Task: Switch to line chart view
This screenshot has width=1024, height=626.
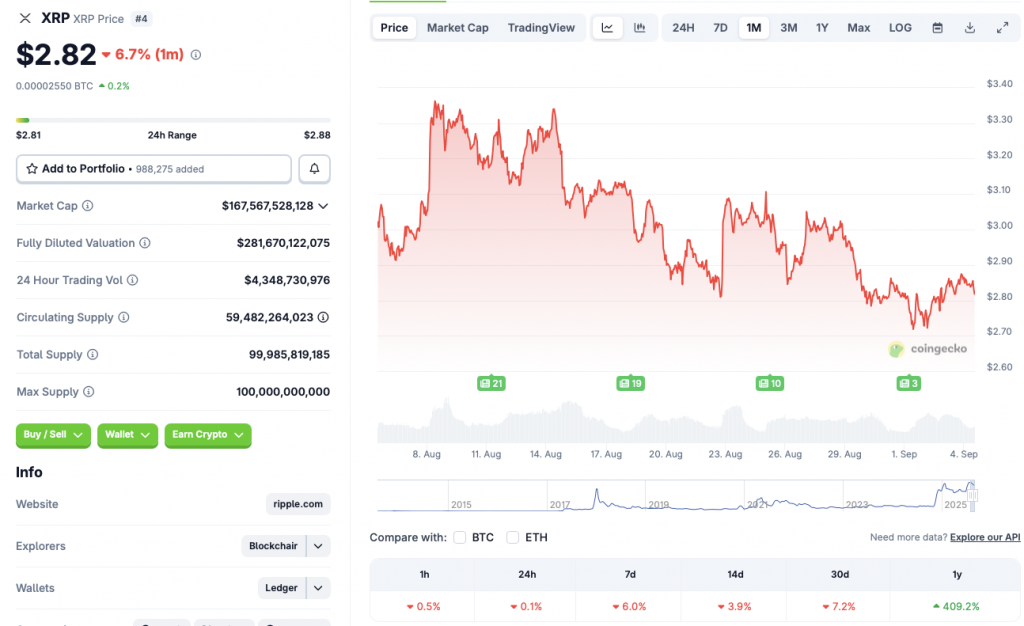Action: 607,28
